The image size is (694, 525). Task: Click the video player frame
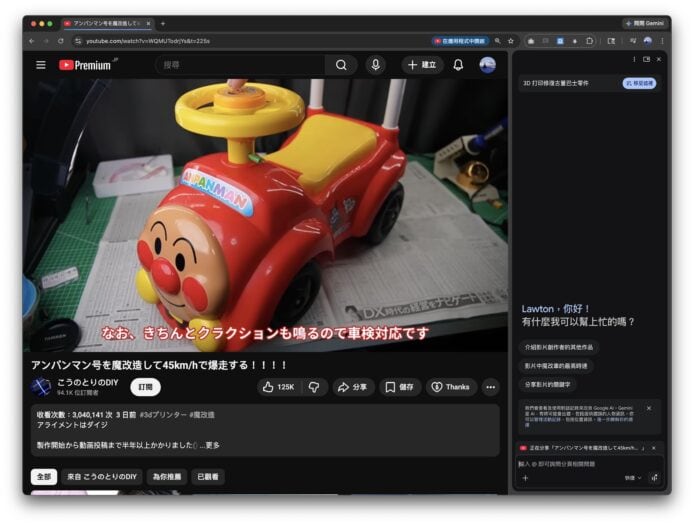(x=265, y=215)
